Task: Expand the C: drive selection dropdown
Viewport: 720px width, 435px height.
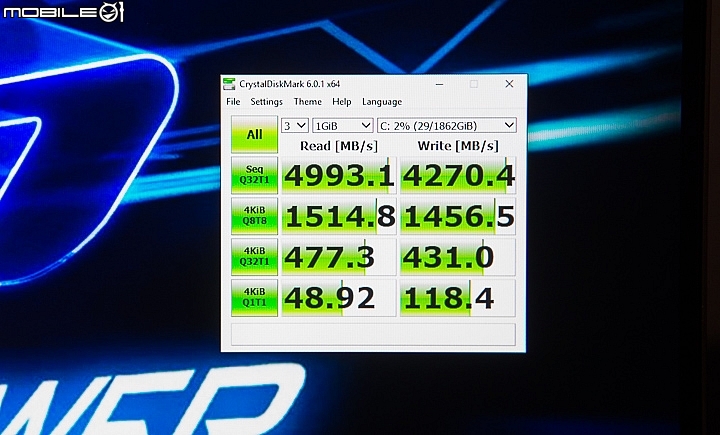Action: pos(446,125)
